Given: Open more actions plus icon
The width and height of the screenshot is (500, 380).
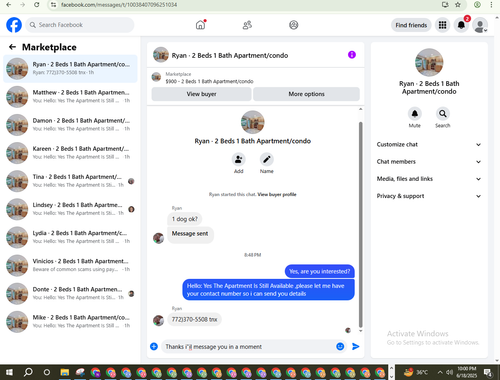Looking at the screenshot, I should pyautogui.click(x=154, y=346).
